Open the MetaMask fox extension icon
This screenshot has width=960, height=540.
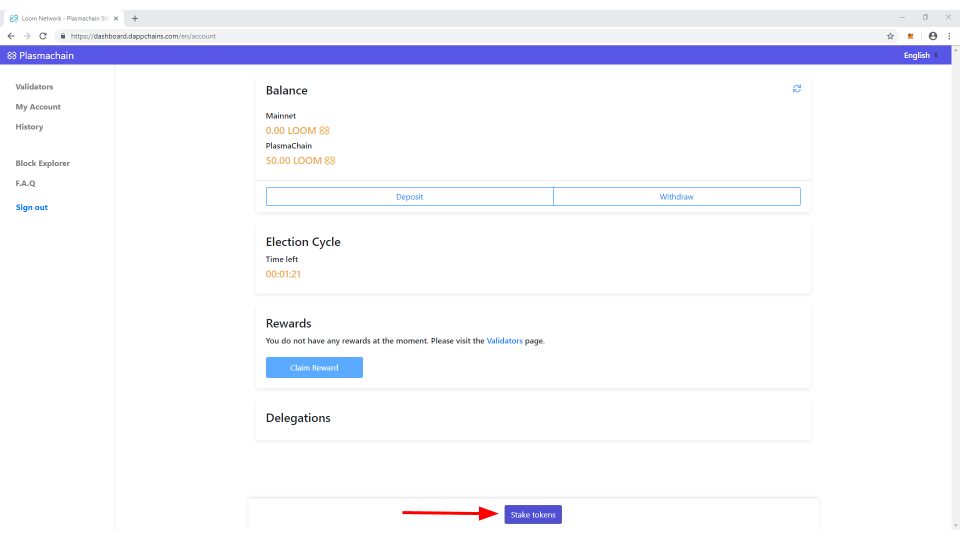coord(910,36)
